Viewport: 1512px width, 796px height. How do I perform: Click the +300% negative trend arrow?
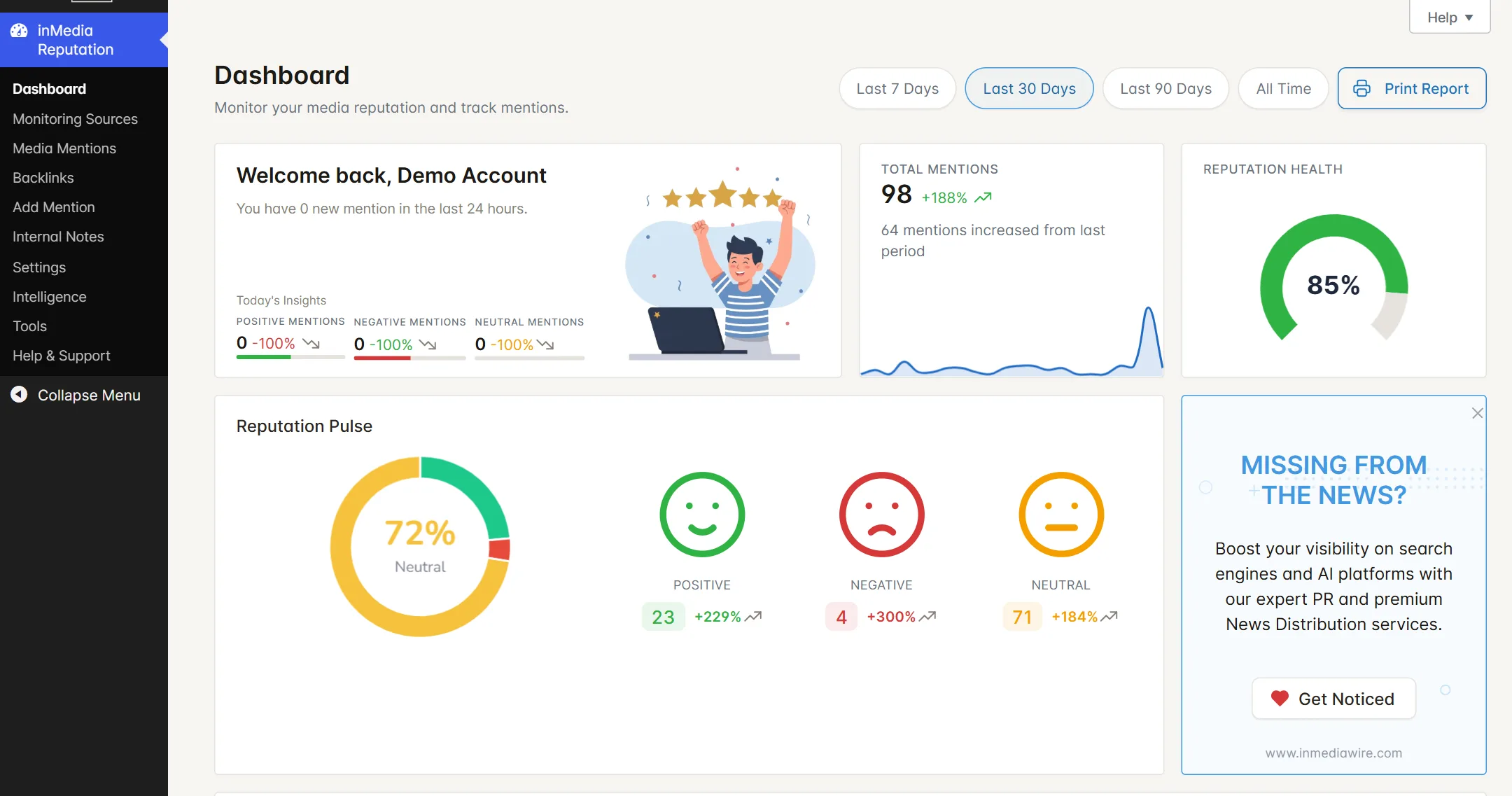[x=927, y=617]
